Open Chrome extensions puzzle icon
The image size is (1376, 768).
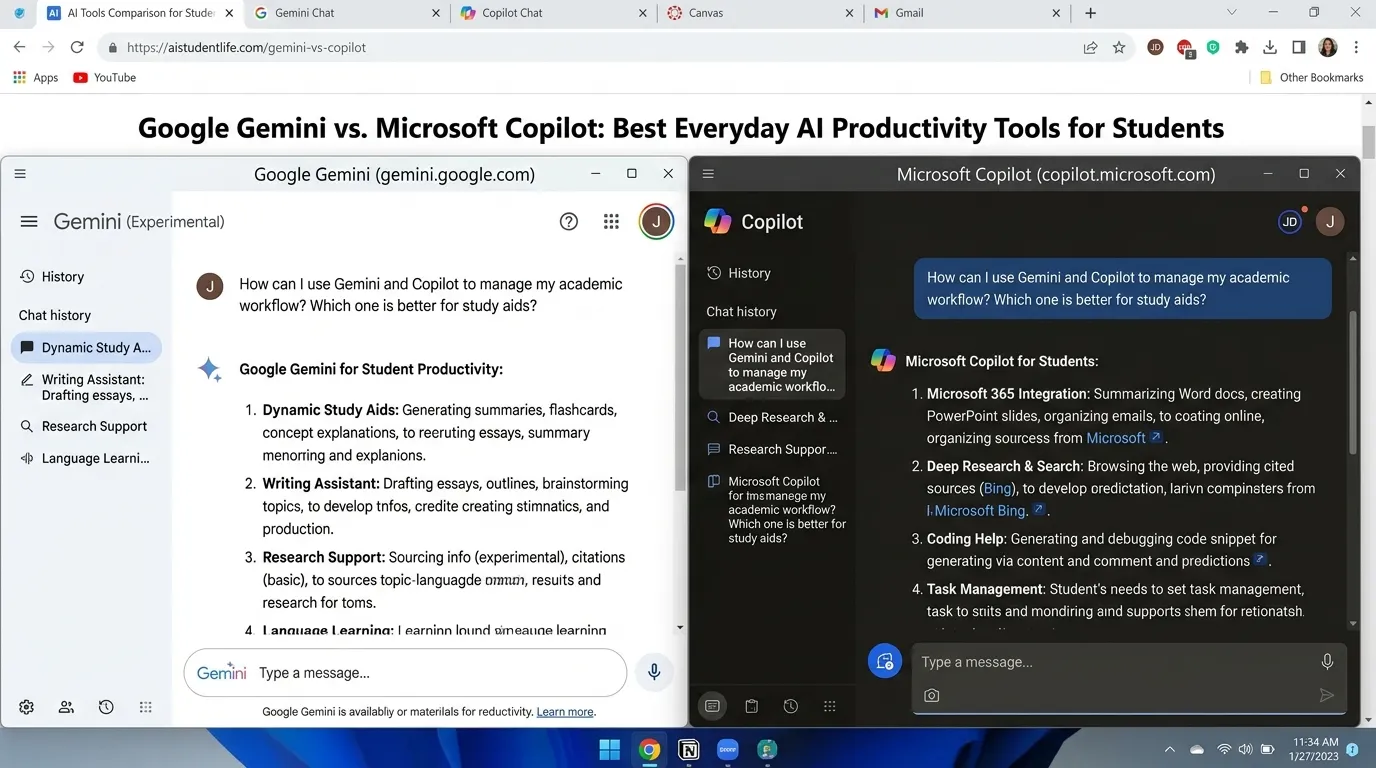point(1242,47)
